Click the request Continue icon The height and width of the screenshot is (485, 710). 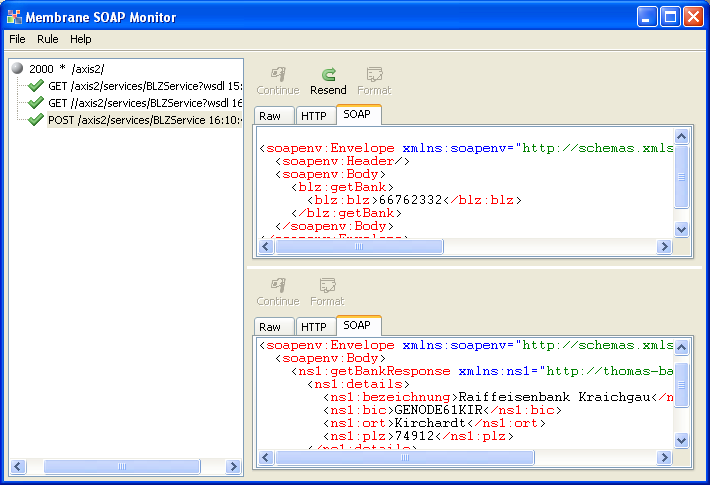point(278,74)
